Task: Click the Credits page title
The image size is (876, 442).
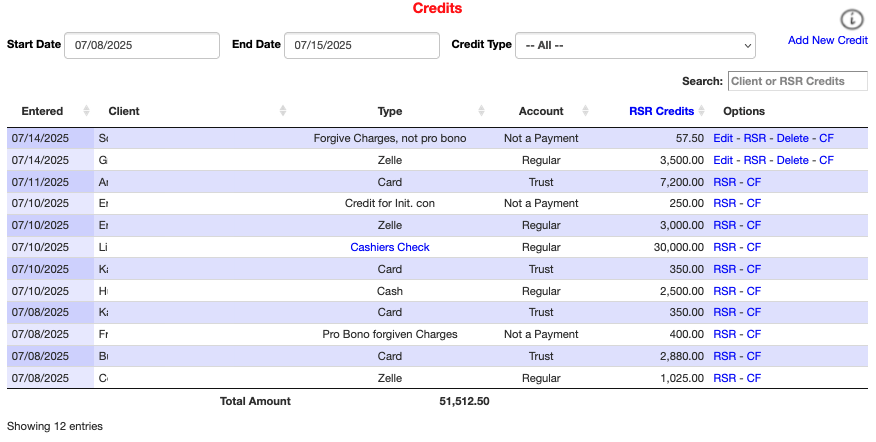Action: (x=437, y=8)
